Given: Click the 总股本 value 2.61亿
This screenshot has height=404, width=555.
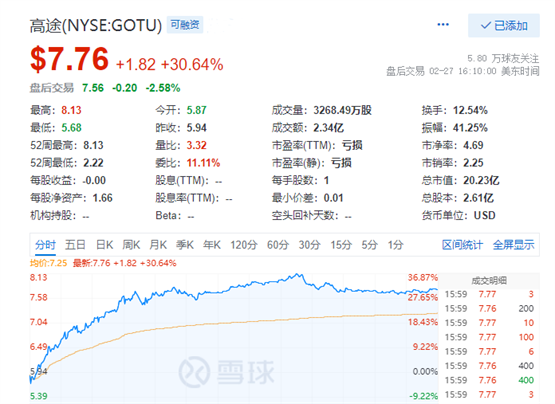Looking at the screenshot, I should (x=478, y=198).
